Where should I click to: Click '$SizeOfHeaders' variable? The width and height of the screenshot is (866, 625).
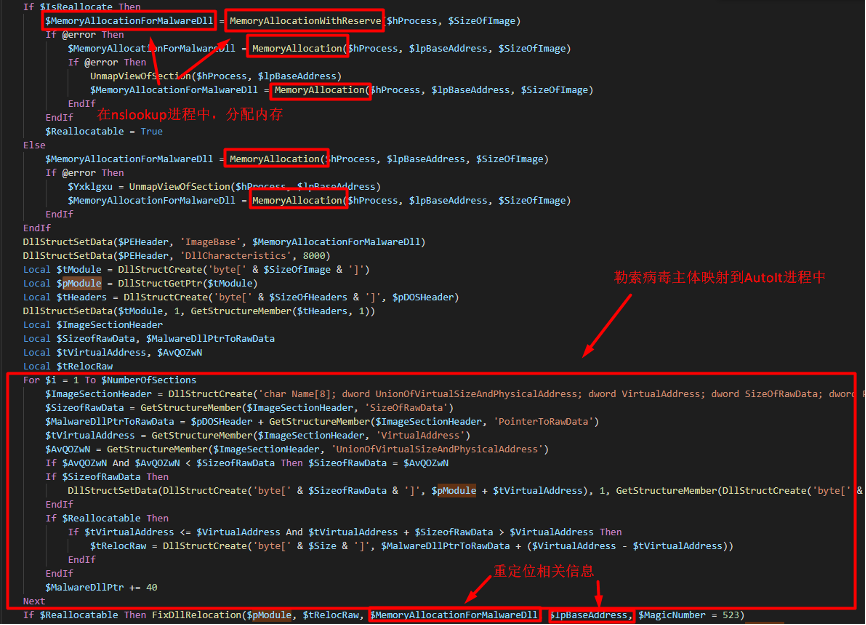[x=308, y=297]
